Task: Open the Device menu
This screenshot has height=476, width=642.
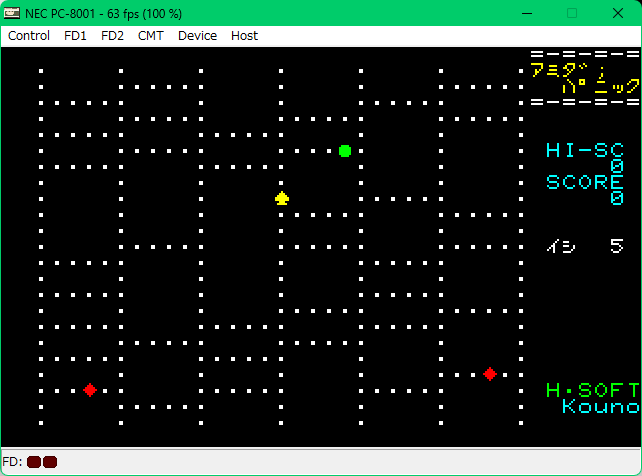Action: point(197,36)
